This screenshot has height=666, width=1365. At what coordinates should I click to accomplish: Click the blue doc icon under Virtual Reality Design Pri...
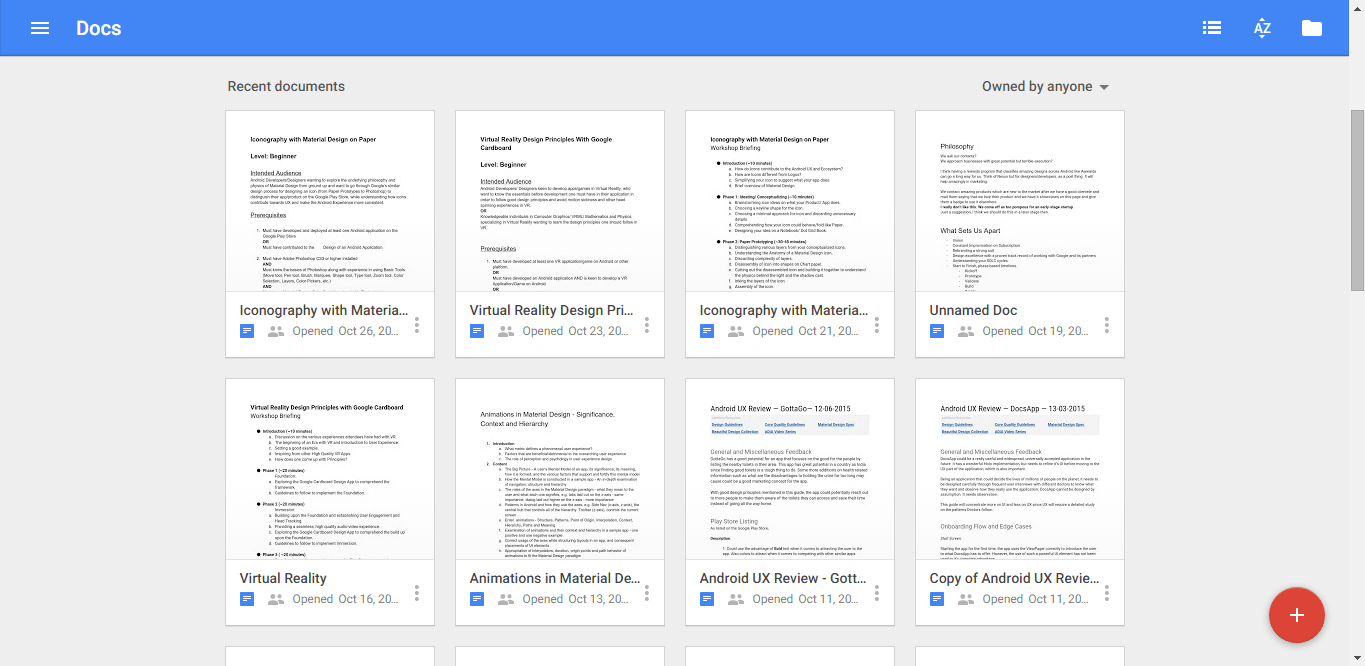coord(477,331)
